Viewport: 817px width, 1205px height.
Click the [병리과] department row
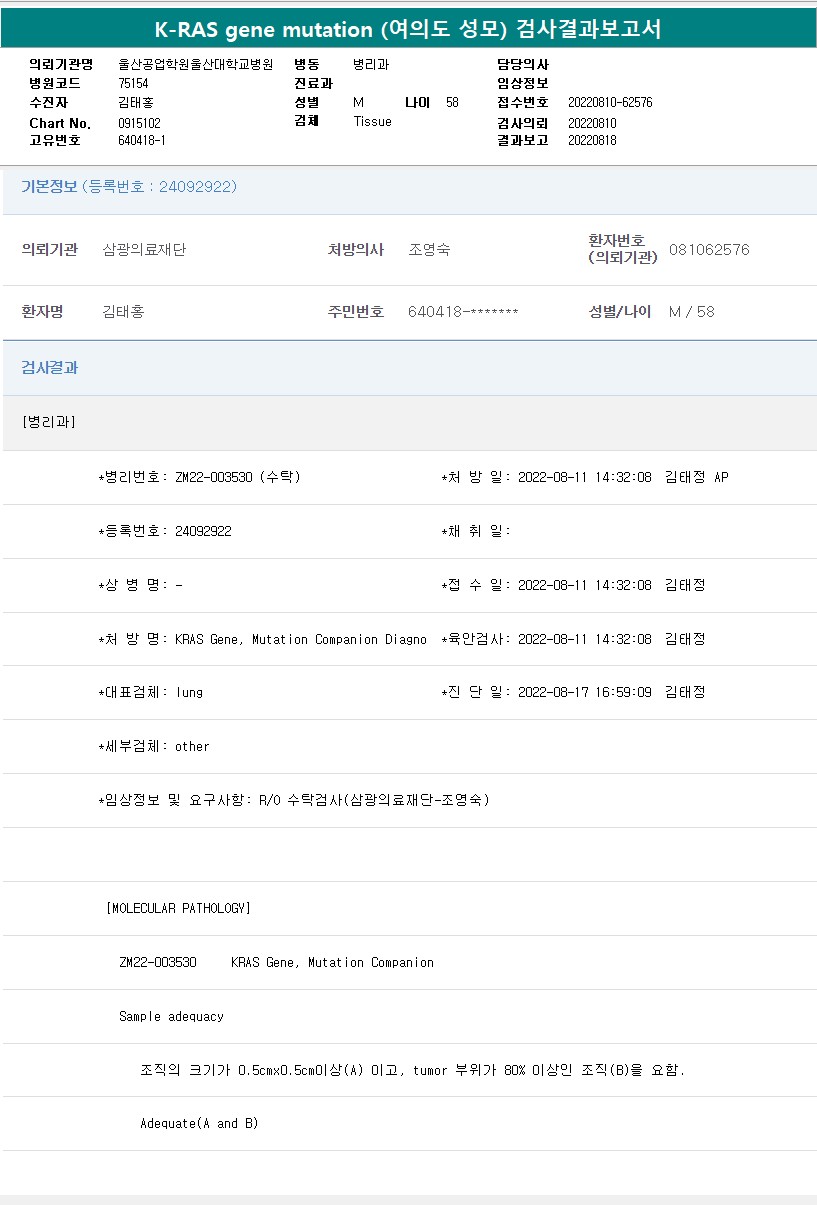click(49, 422)
